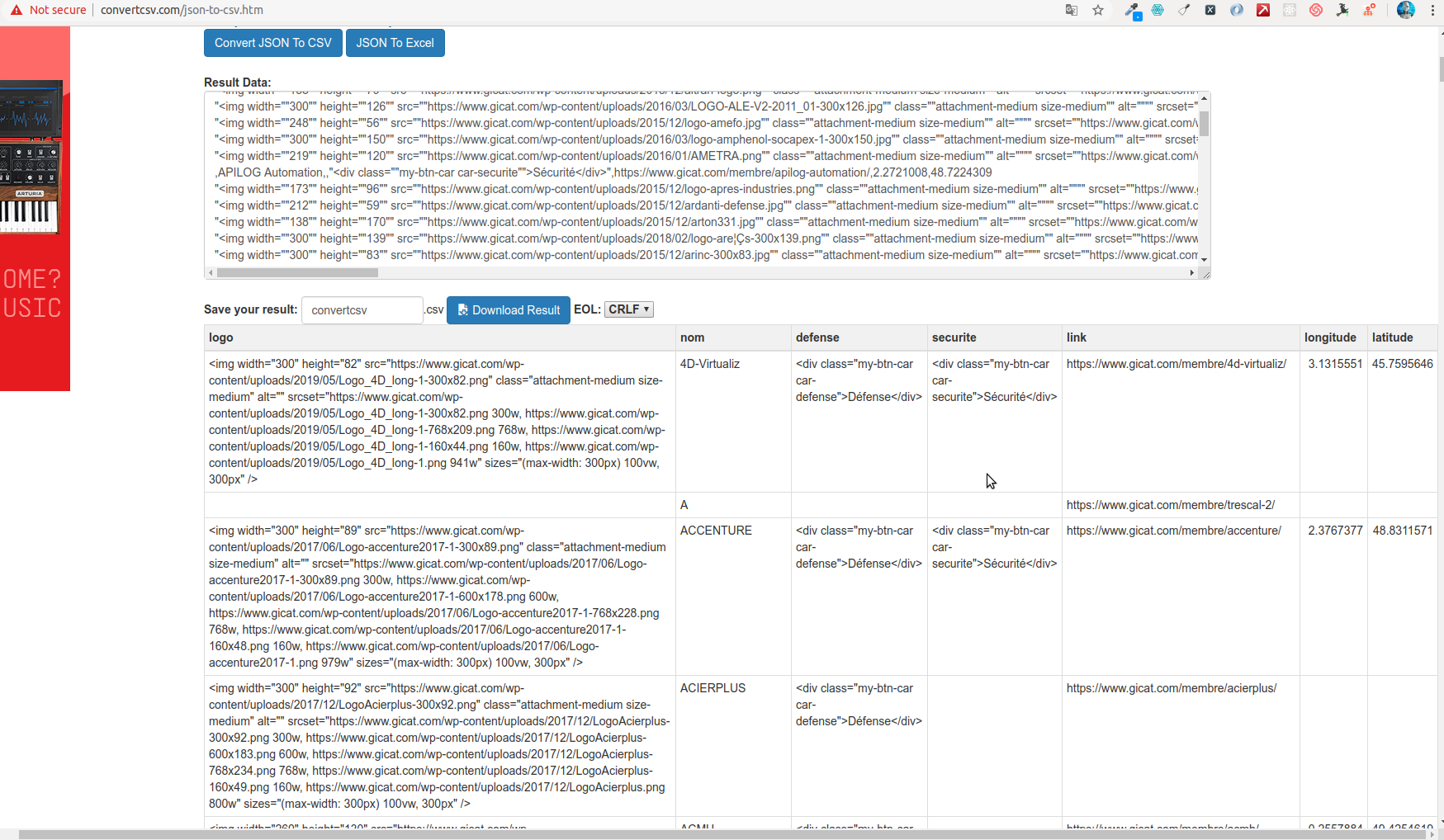Open the Chrome three-dot menu

pyautogui.click(x=1432, y=11)
